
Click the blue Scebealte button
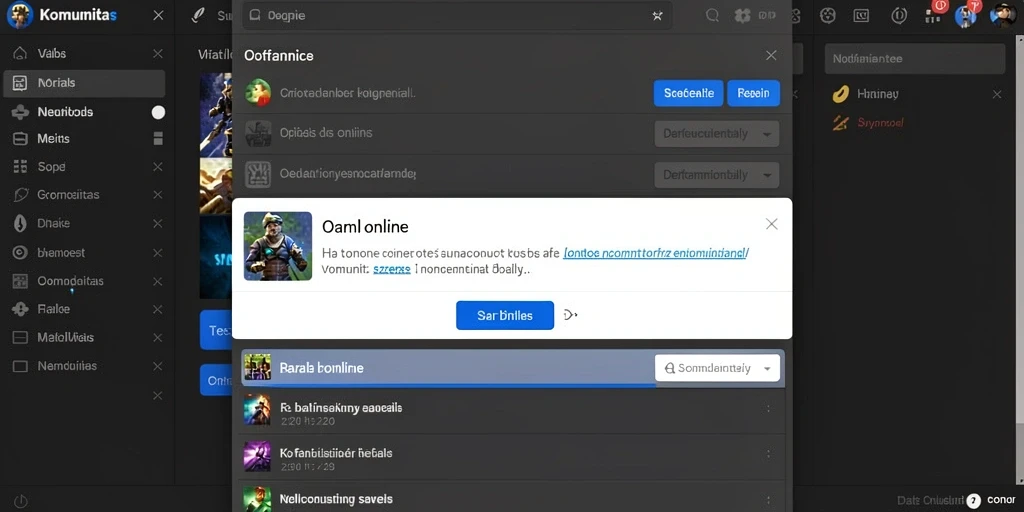point(688,93)
